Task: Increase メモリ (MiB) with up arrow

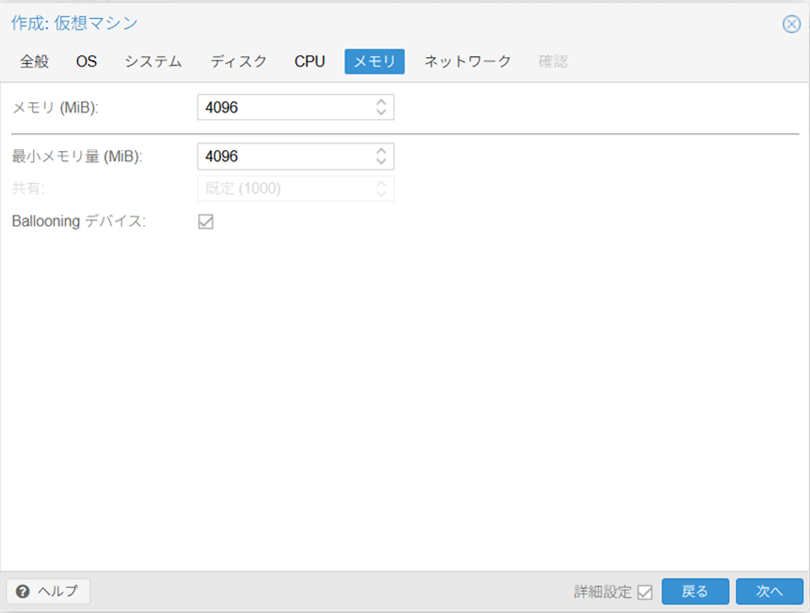Action: [x=381, y=102]
